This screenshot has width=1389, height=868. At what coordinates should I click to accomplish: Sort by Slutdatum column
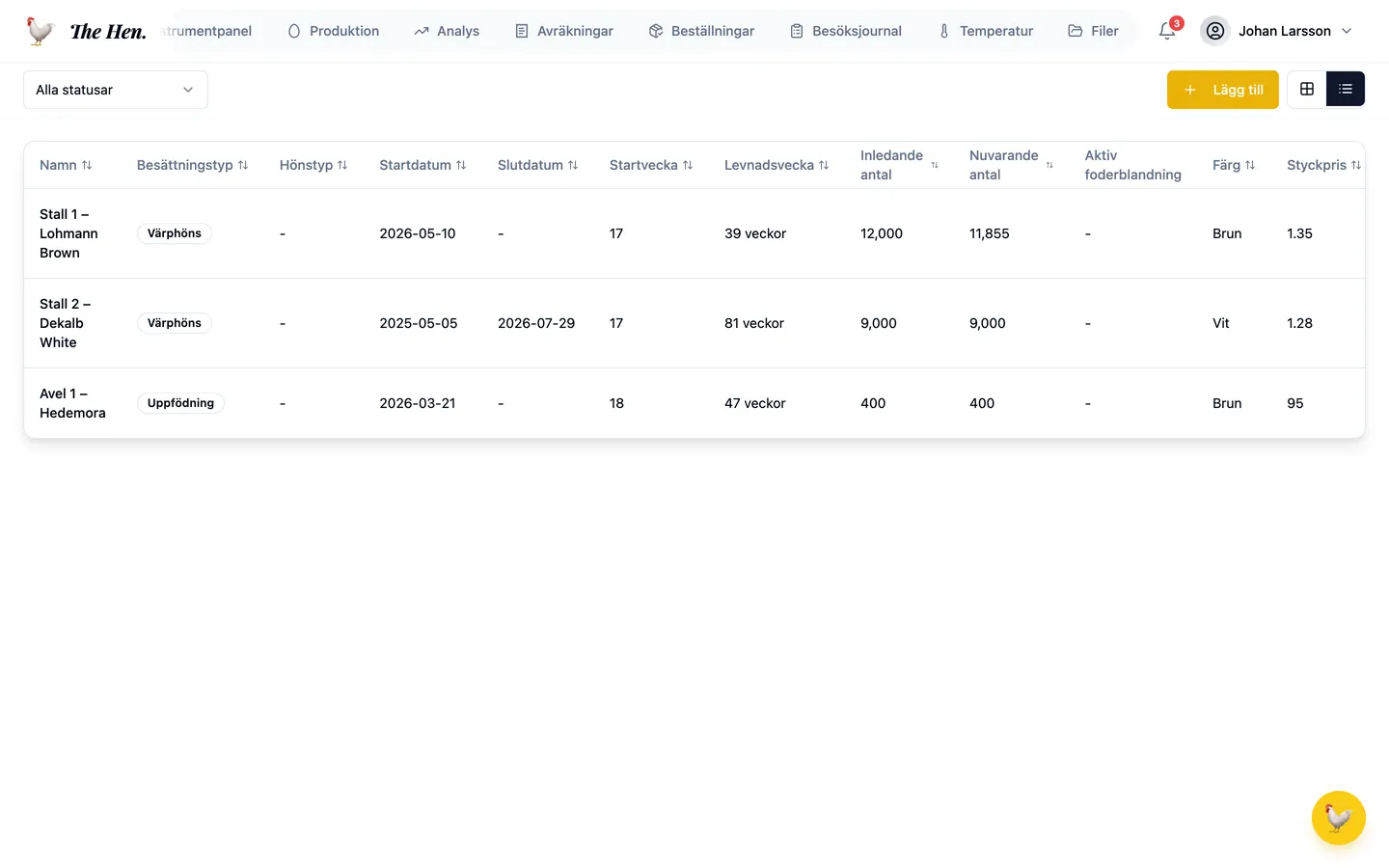pyautogui.click(x=538, y=165)
